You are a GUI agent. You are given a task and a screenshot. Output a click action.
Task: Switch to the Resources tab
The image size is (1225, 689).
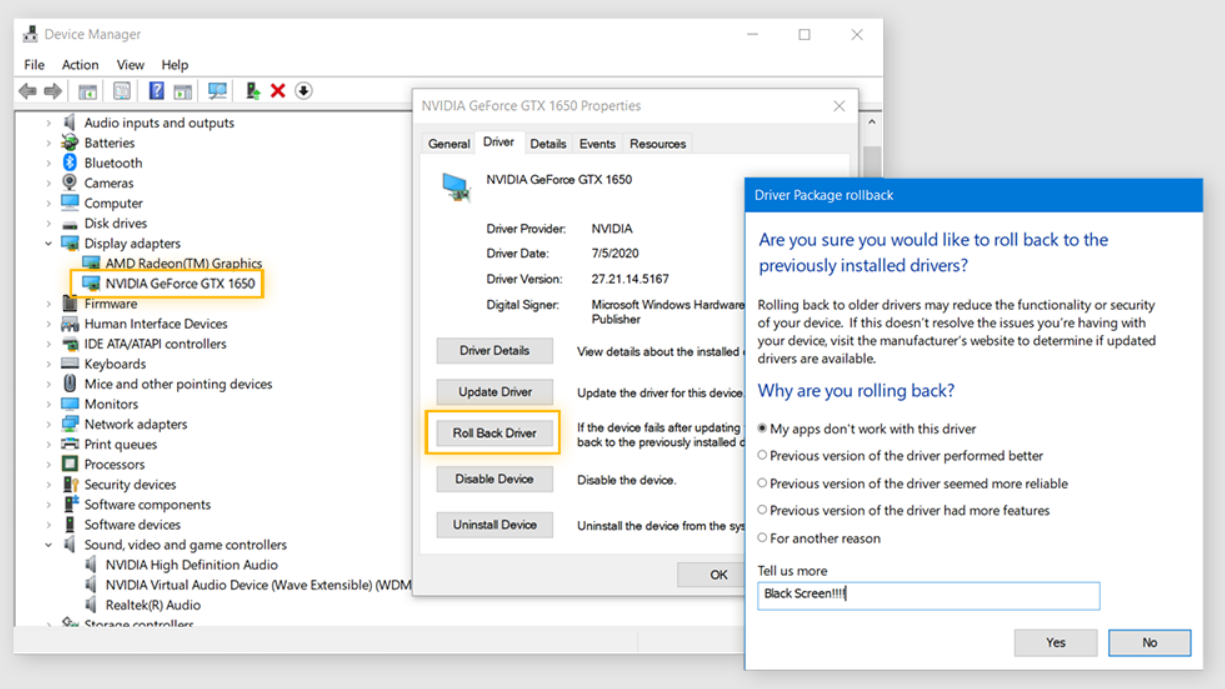pos(658,144)
